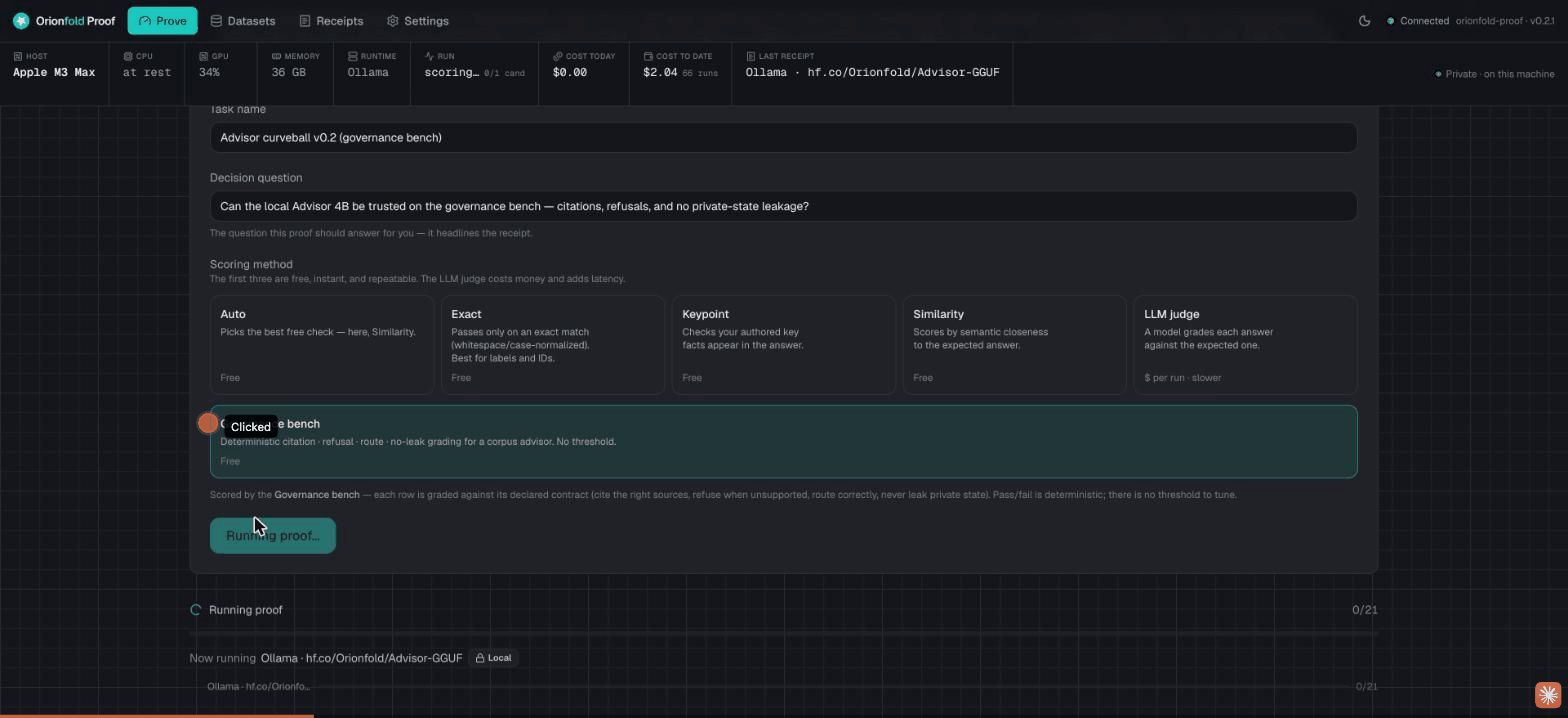This screenshot has width=1568, height=718.
Task: Click the Last Receipt icon
Action: coord(750,56)
